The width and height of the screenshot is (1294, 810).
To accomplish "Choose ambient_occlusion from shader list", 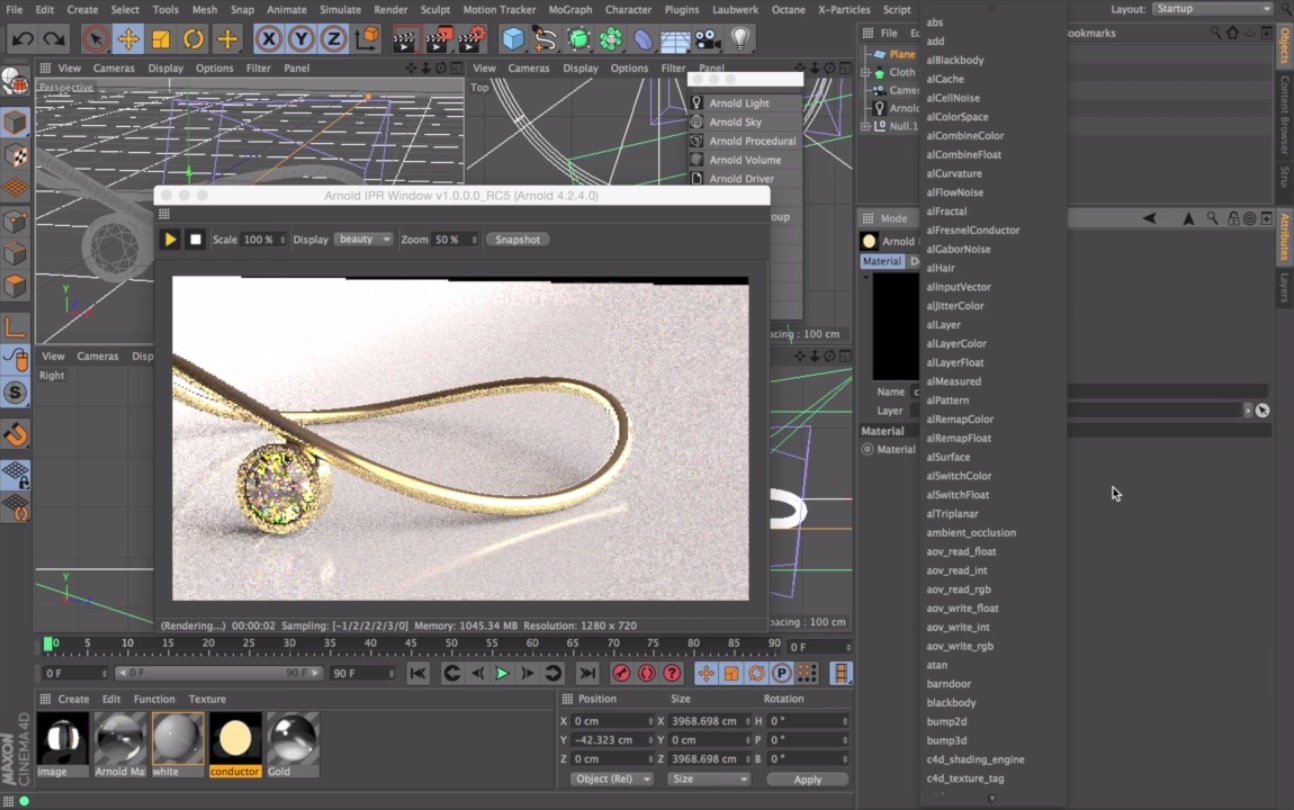I will click(970, 533).
